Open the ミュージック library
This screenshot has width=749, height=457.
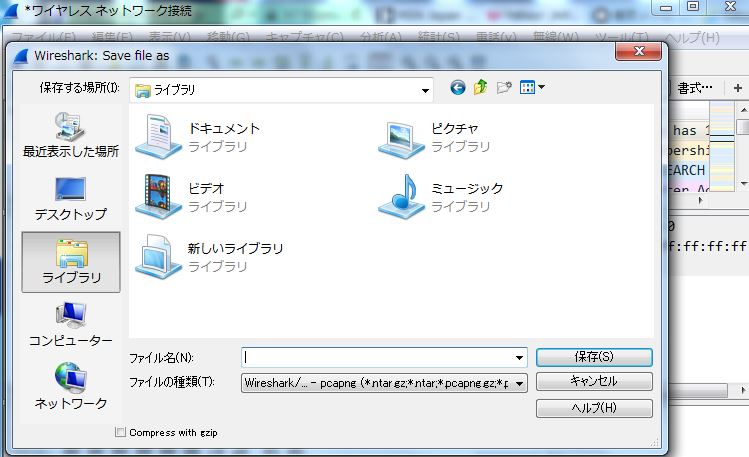point(440,196)
